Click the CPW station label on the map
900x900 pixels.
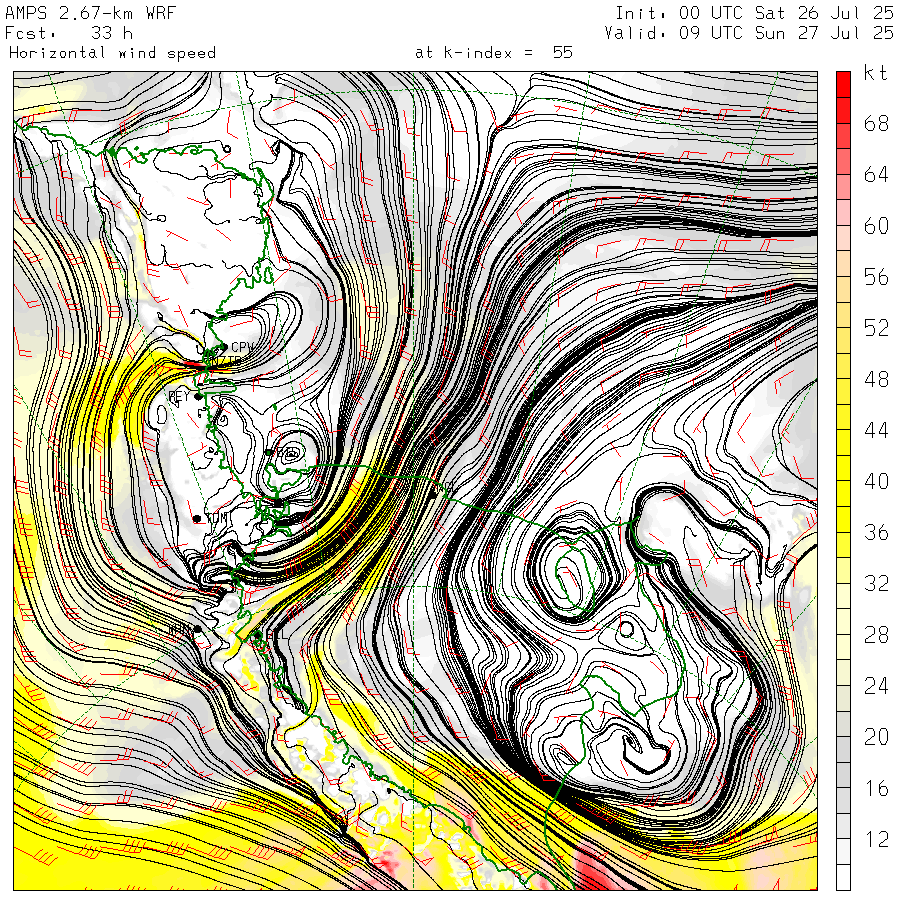click(242, 347)
